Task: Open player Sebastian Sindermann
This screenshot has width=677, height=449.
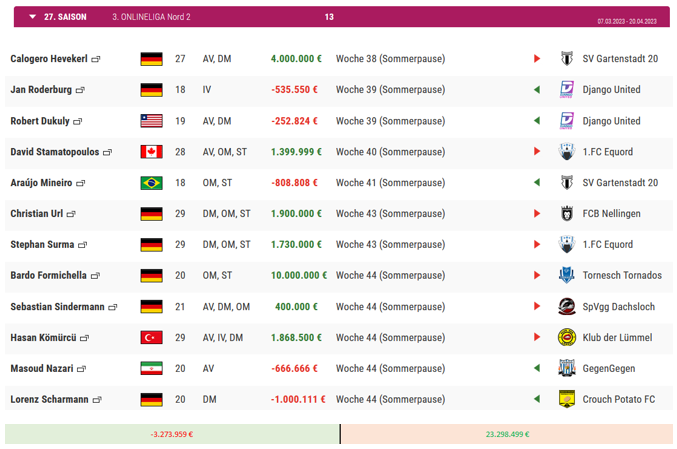Action: [x=57, y=307]
